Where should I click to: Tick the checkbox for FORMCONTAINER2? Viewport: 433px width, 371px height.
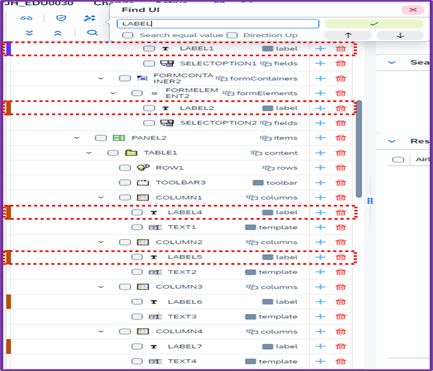tap(125, 78)
